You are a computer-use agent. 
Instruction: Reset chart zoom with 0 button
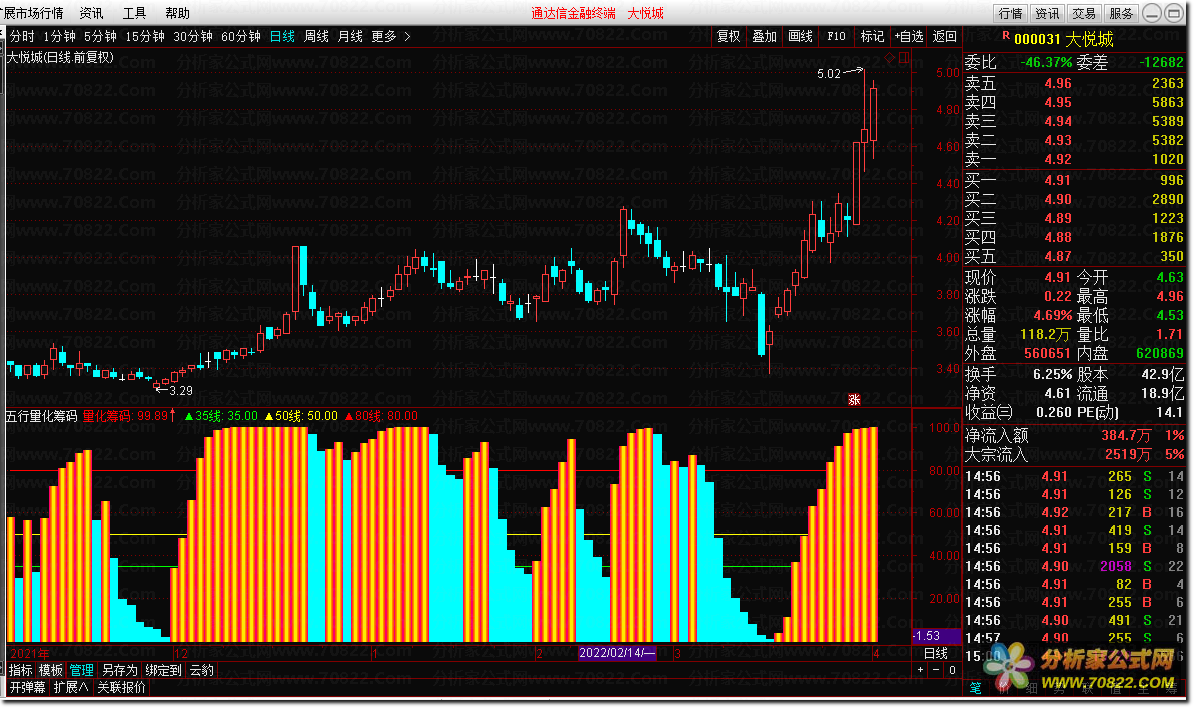(952, 670)
